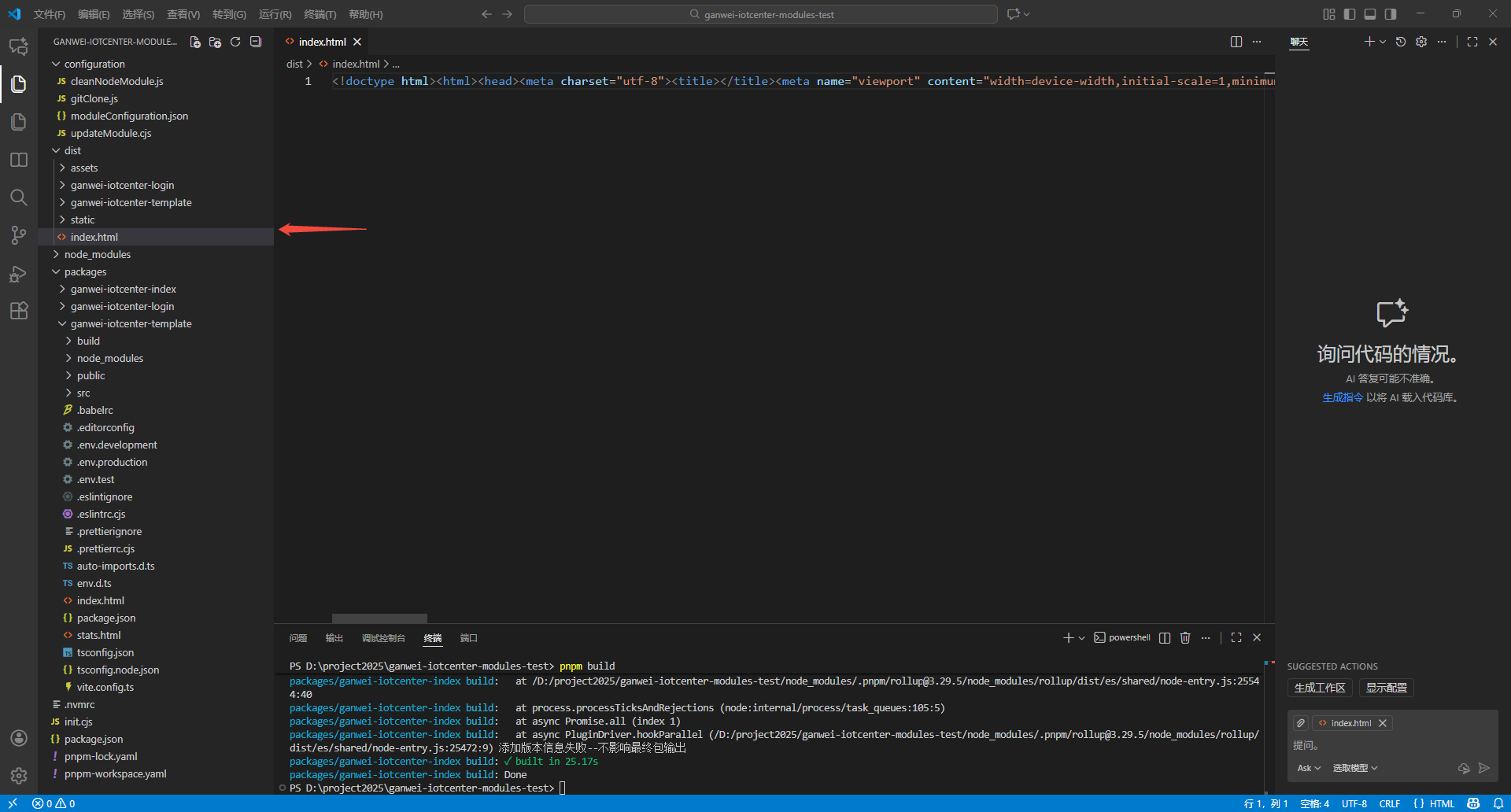Toggle the secondary side bar layout button
This screenshot has width=1511, height=812.
(x=1391, y=14)
